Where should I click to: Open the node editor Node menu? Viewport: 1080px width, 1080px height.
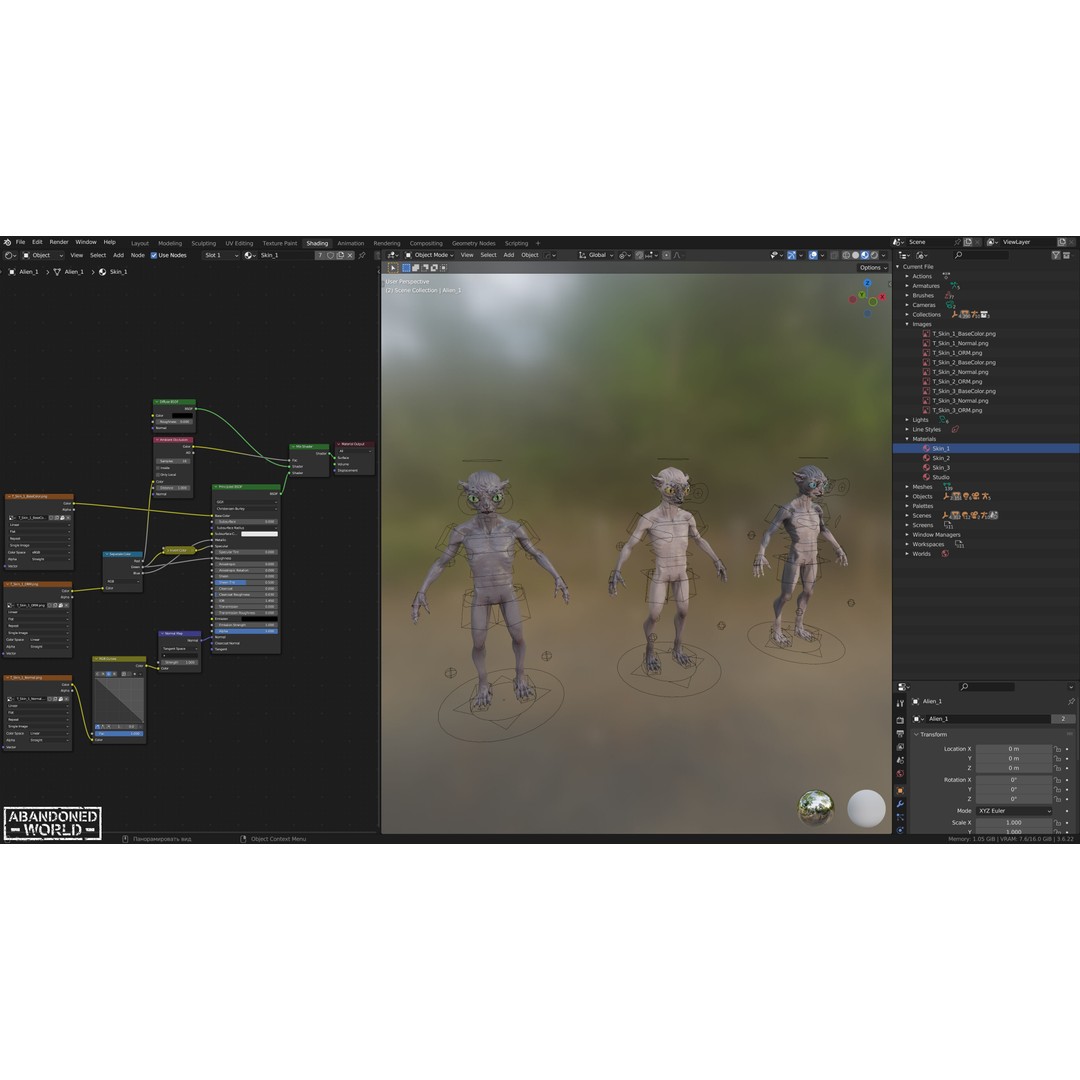point(138,256)
